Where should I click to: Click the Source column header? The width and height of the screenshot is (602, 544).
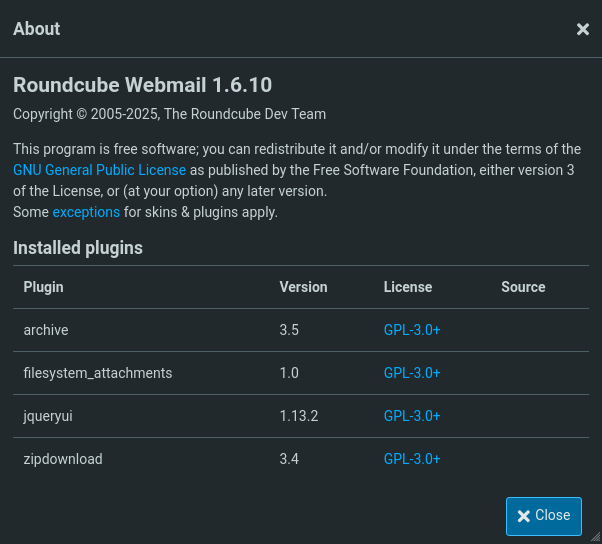pos(523,287)
